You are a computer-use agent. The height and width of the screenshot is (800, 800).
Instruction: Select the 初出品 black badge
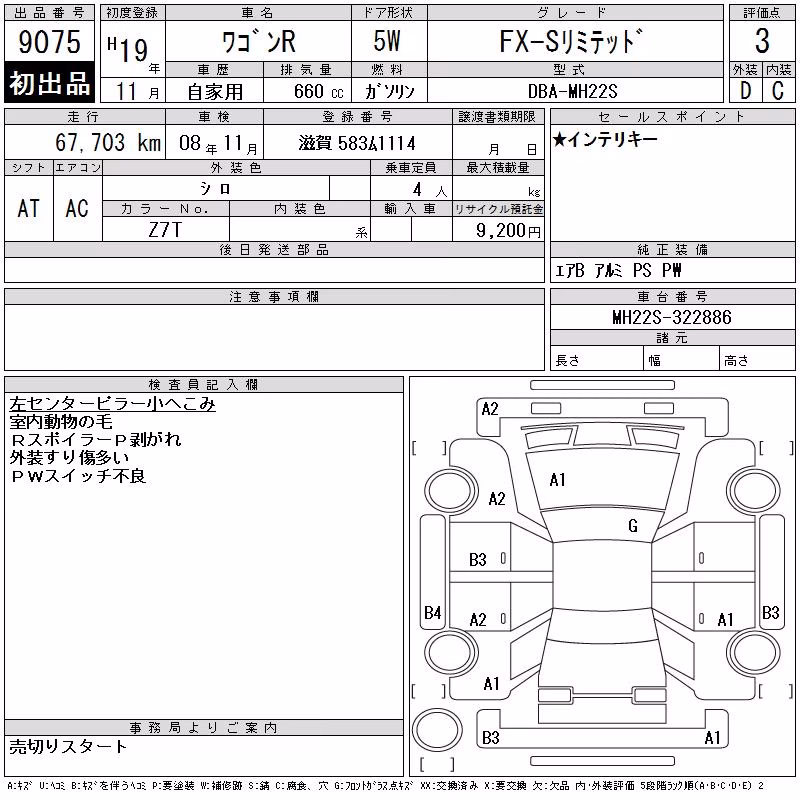click(49, 83)
